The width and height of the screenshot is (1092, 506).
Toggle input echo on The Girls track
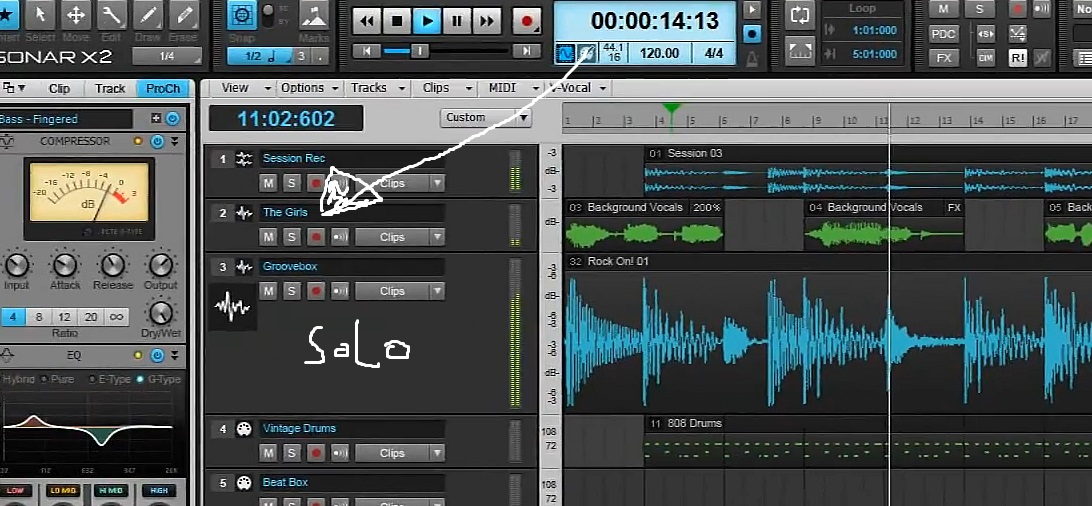point(340,237)
